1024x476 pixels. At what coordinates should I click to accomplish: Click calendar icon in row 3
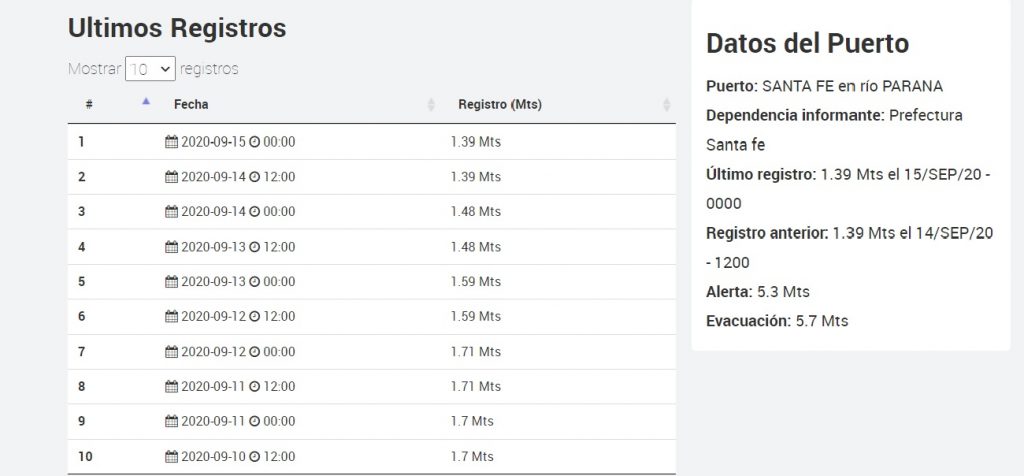click(171, 212)
